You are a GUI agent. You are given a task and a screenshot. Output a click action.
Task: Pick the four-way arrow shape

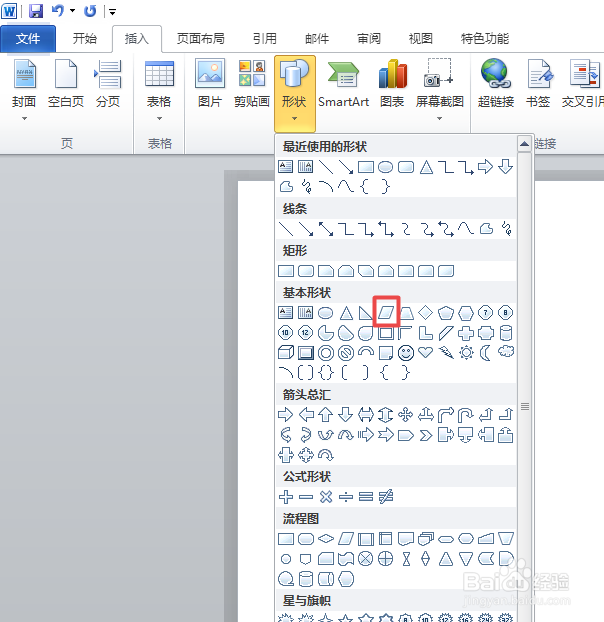click(406, 415)
